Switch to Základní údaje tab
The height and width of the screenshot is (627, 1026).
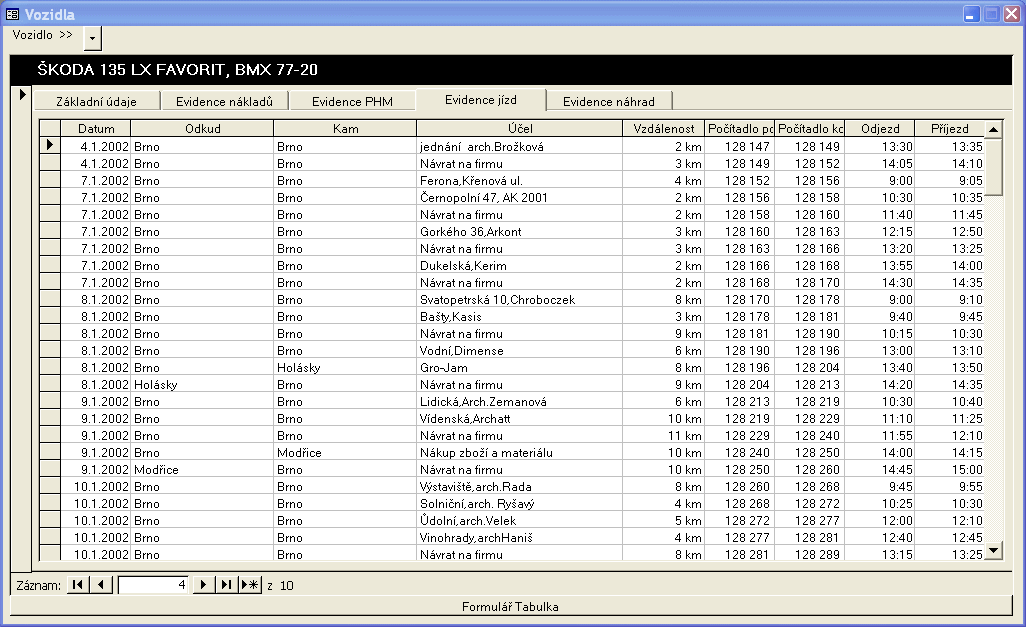(x=96, y=101)
